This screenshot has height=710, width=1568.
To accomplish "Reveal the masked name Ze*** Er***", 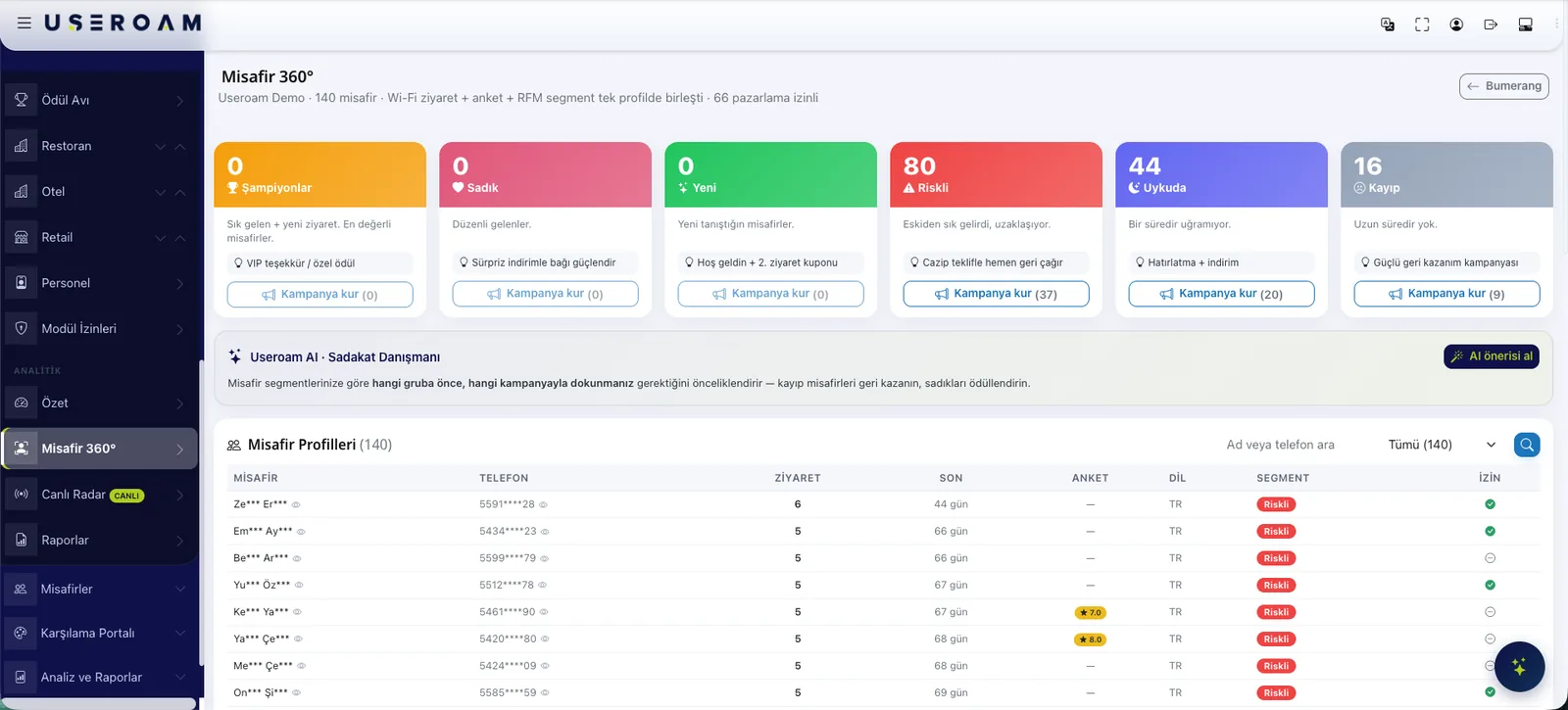I will pyautogui.click(x=296, y=504).
